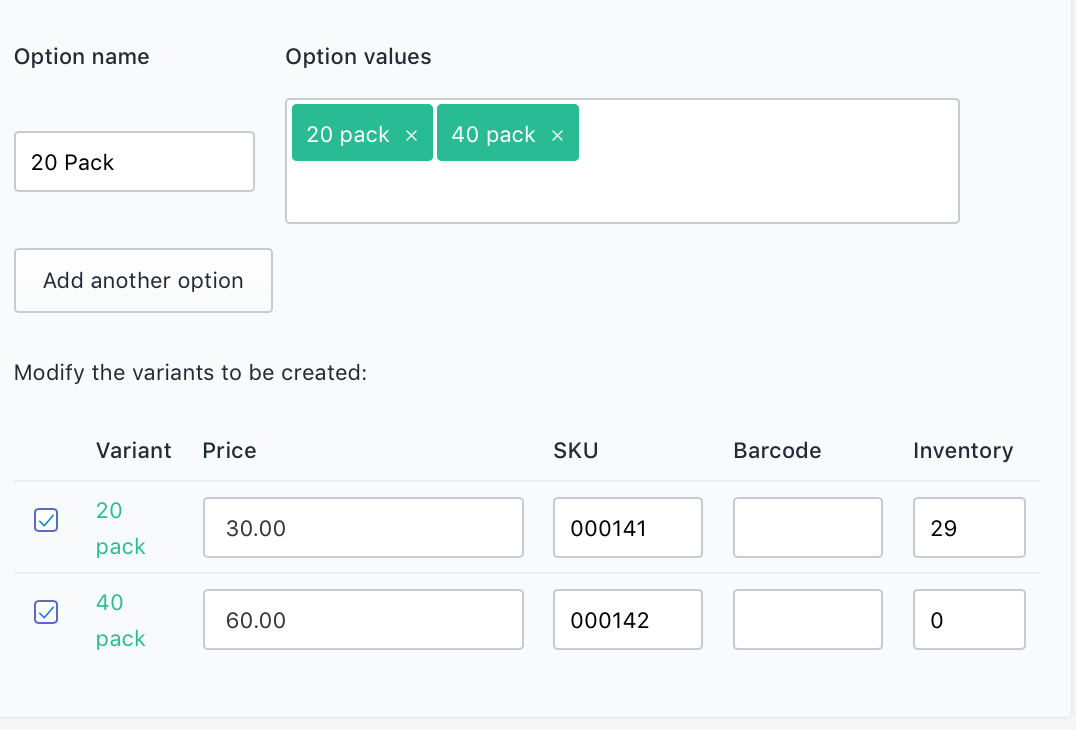Click the Inventory field showing 0
The height and width of the screenshot is (730, 1076).
(969, 620)
